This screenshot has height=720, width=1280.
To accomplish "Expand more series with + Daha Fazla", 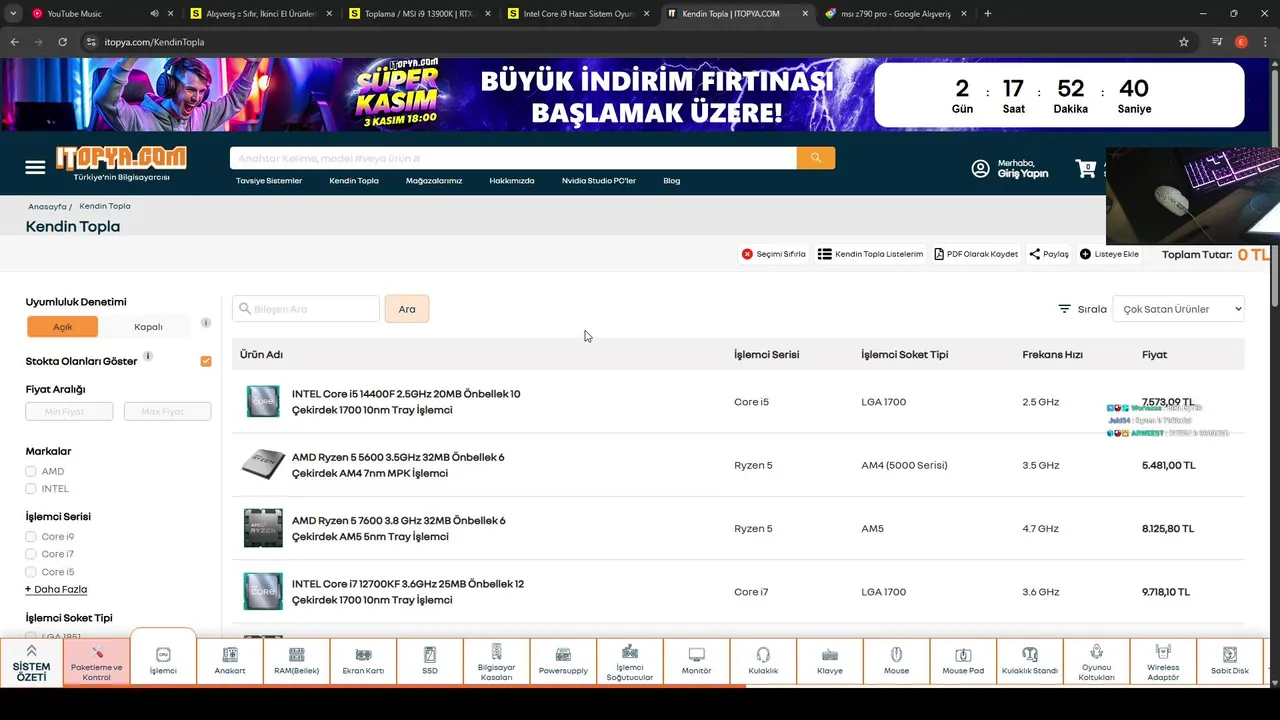I will click(56, 589).
